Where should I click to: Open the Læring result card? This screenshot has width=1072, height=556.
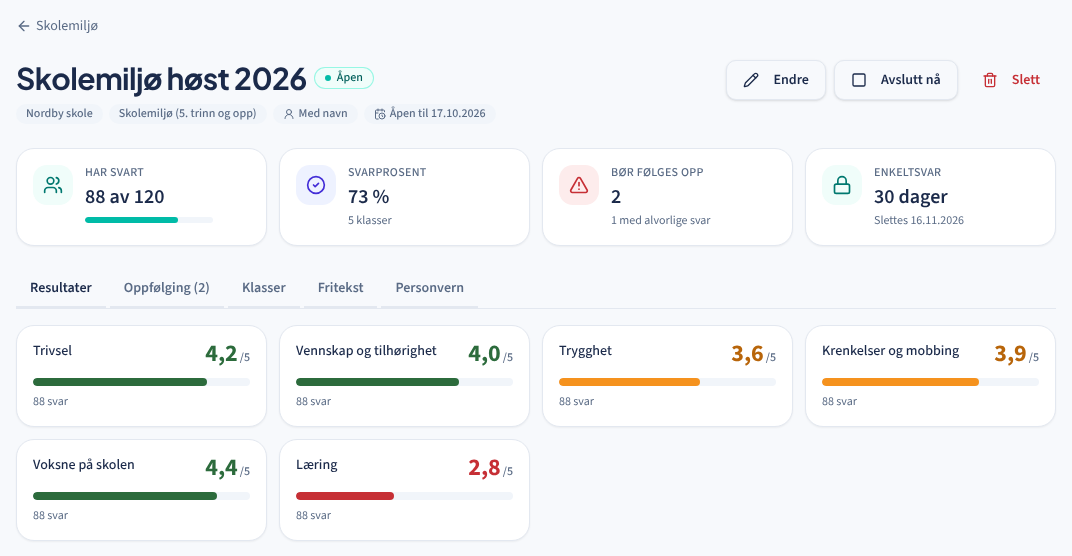(x=404, y=490)
